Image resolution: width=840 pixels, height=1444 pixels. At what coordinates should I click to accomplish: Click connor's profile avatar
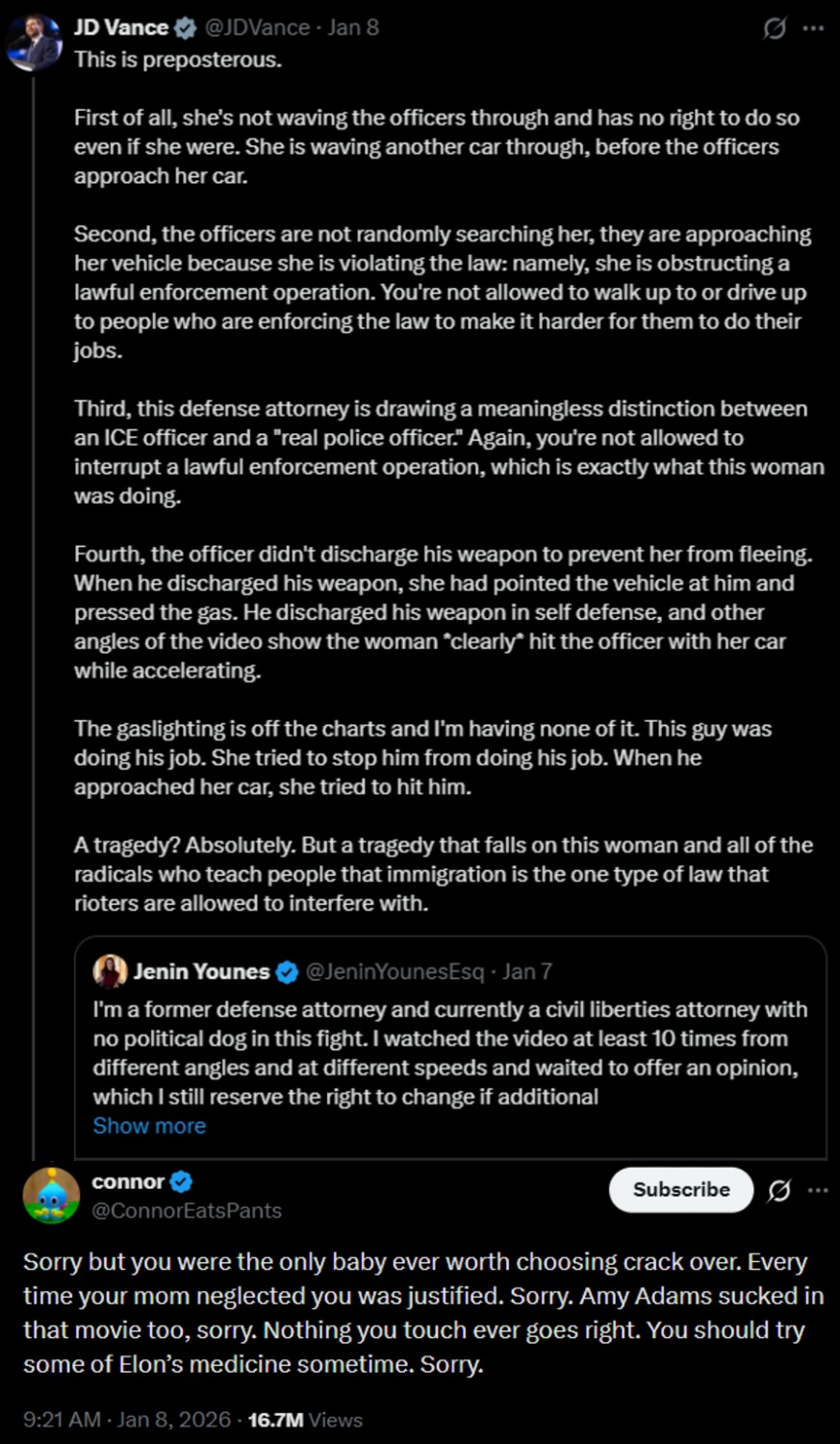51,1196
